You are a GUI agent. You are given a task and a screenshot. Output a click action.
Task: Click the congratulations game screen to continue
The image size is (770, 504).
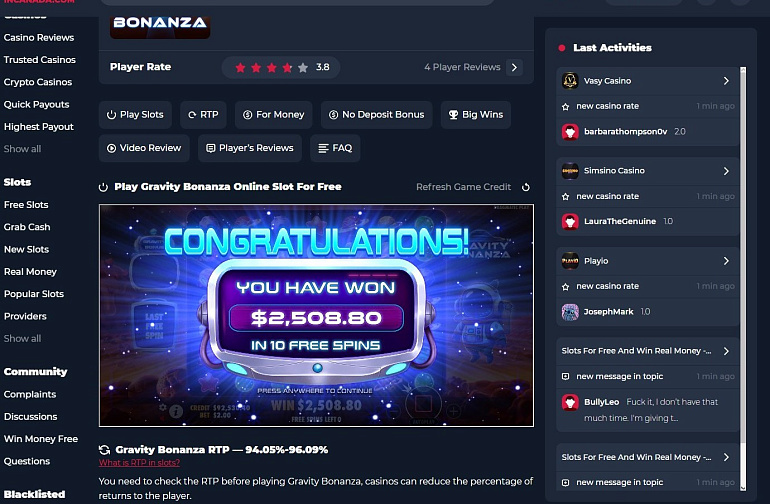click(x=316, y=315)
